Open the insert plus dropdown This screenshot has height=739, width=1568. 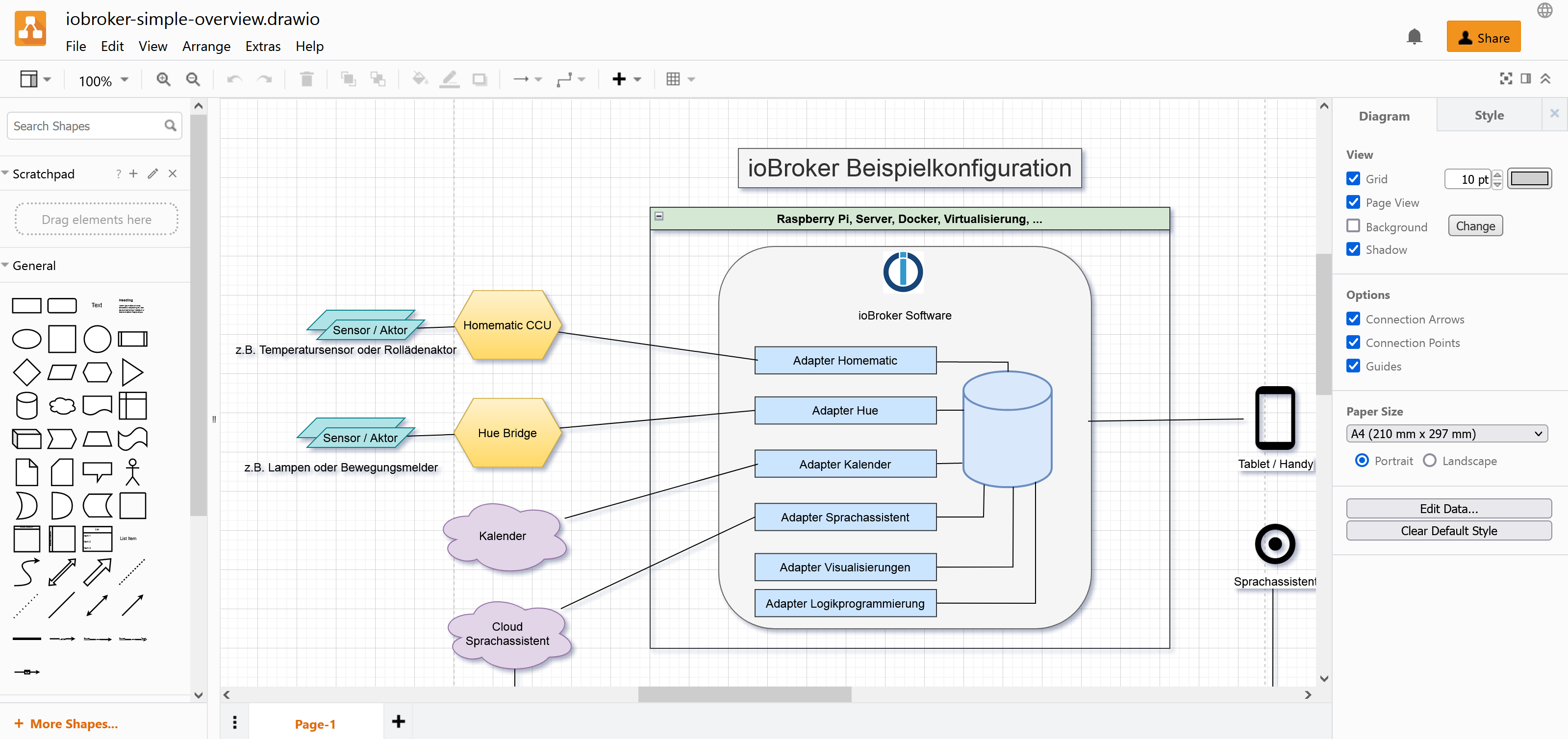coord(627,79)
